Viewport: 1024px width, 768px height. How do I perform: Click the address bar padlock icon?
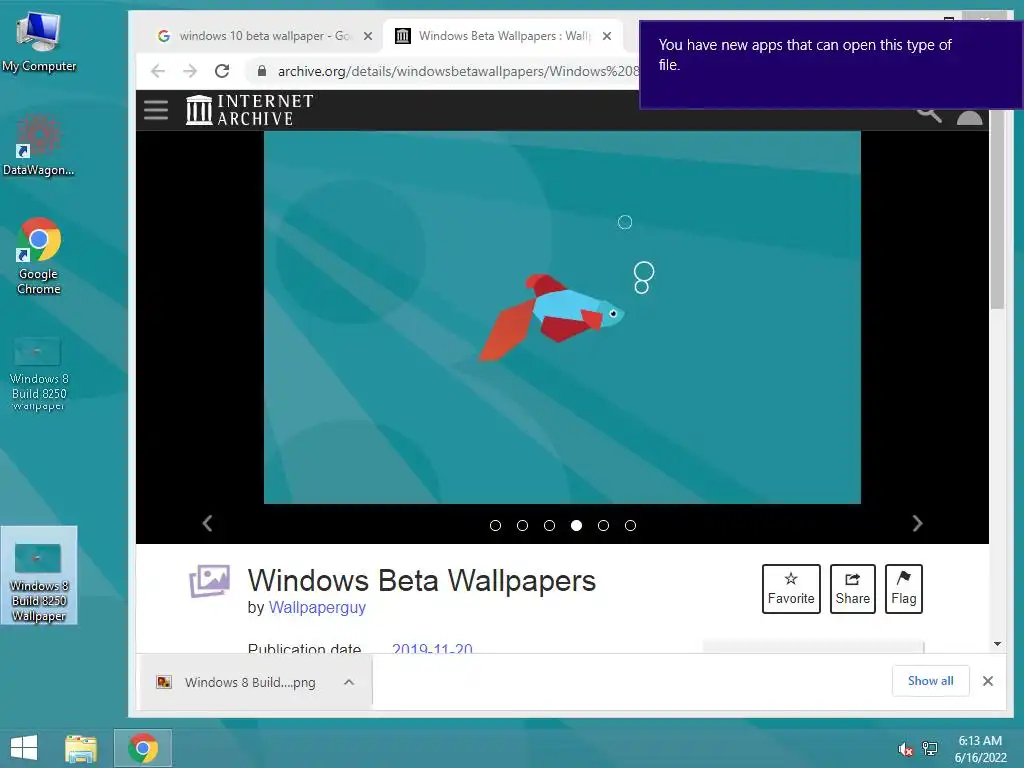click(262, 71)
